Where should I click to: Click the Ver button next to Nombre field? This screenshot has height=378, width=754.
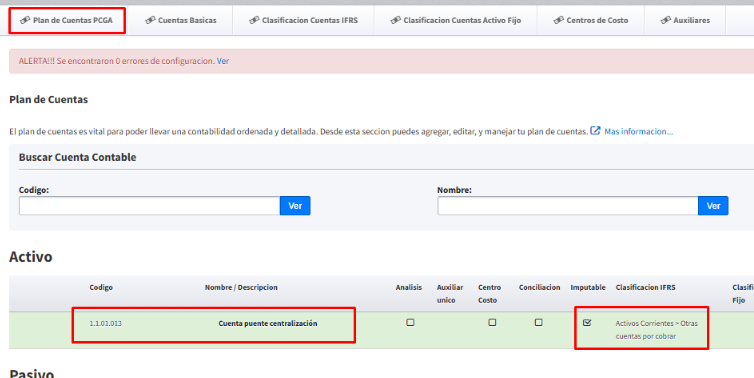[x=713, y=206]
